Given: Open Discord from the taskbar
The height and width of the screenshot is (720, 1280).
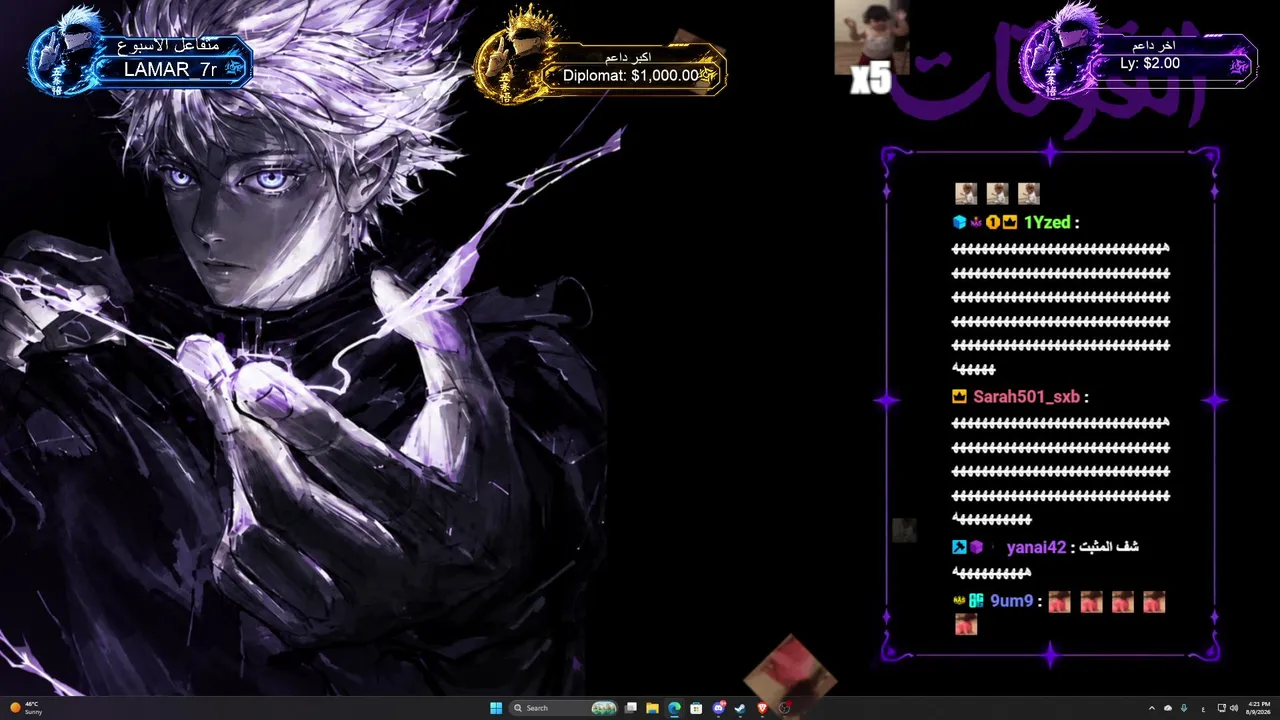Looking at the screenshot, I should pos(718,708).
